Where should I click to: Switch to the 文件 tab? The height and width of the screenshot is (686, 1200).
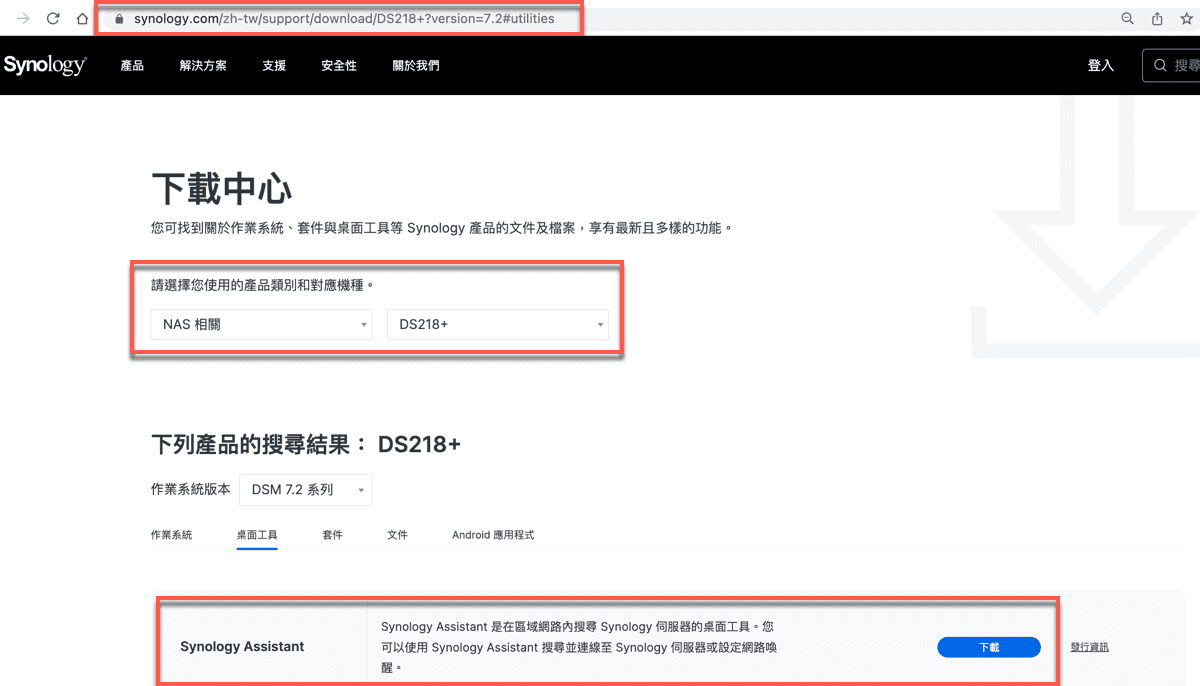tap(397, 535)
